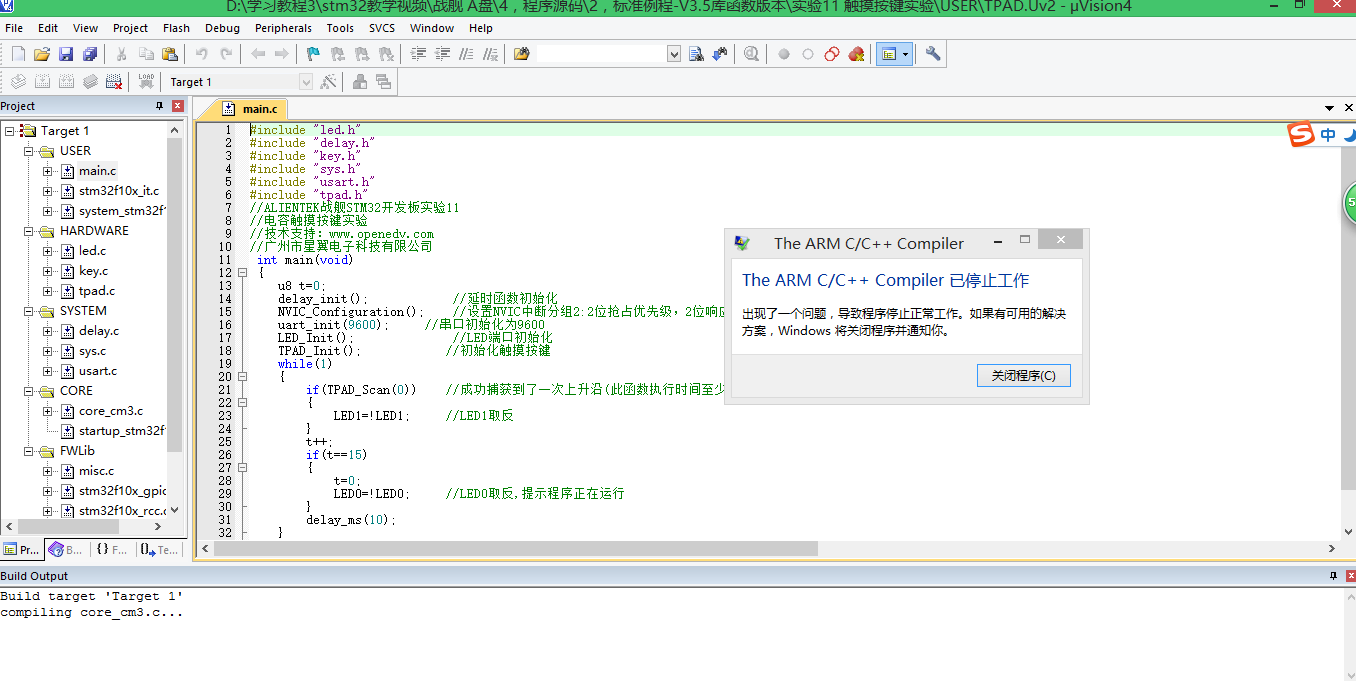This screenshot has width=1356, height=681.
Task: Close the active editor tab with the X
Action: tap(1348, 108)
